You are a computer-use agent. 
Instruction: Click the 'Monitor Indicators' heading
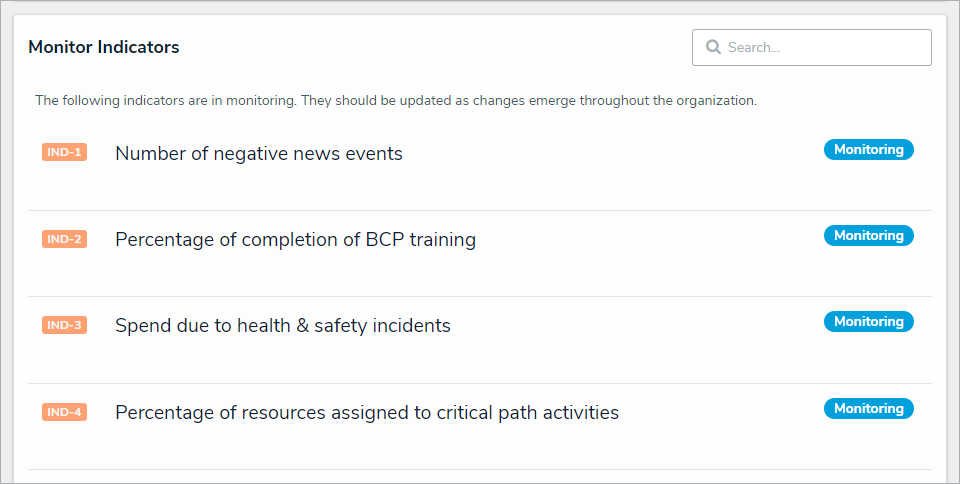104,47
